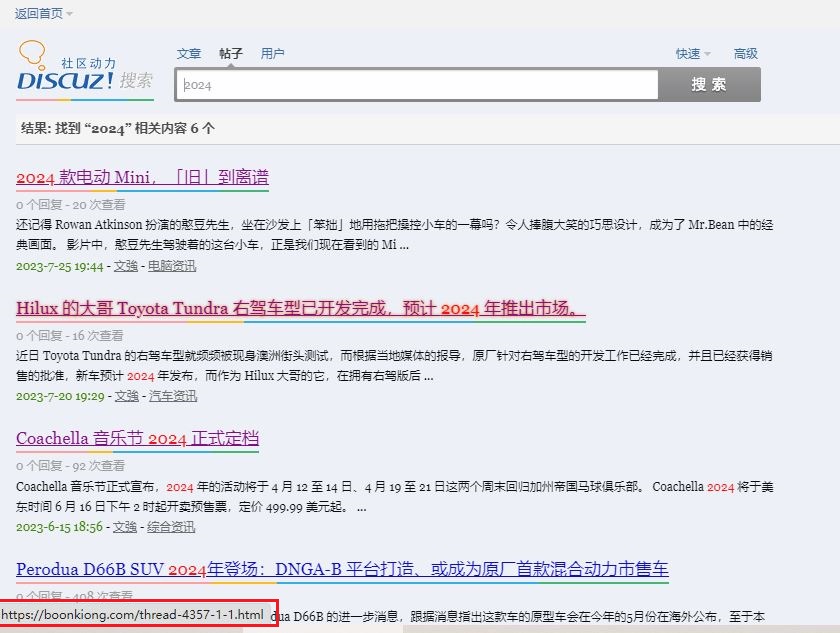Image resolution: width=840 pixels, height=633 pixels.
Task: Focus the search box containing 2024
Action: pos(418,85)
